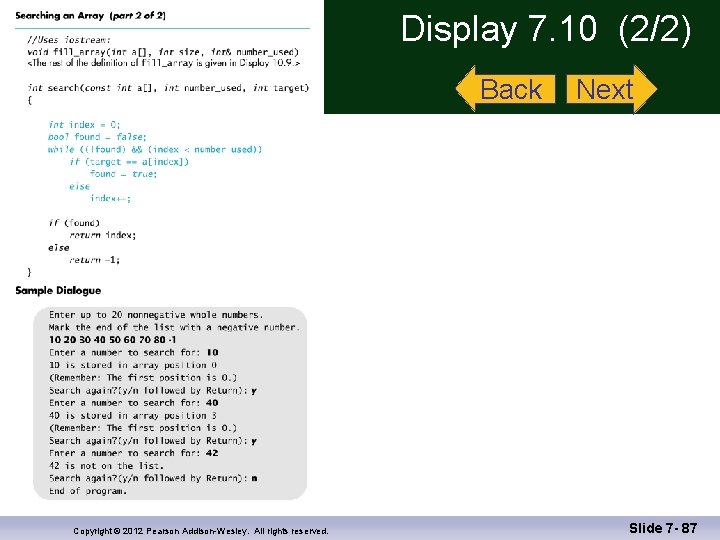Select the 'Display 7.10 (2/2)' title
This screenshot has height=540, width=720.
tap(546, 29)
